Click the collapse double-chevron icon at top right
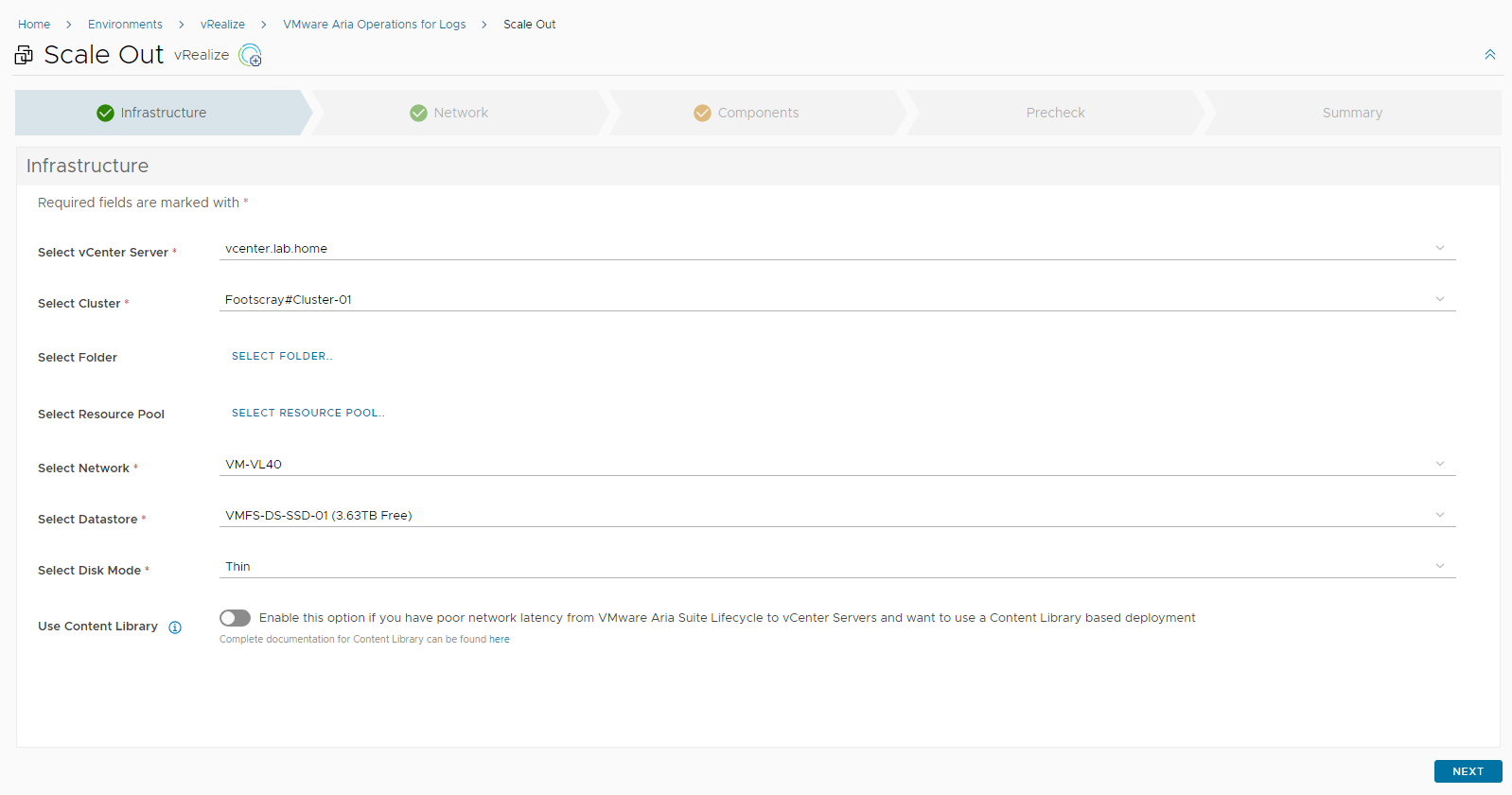The height and width of the screenshot is (795, 1512). (1489, 55)
